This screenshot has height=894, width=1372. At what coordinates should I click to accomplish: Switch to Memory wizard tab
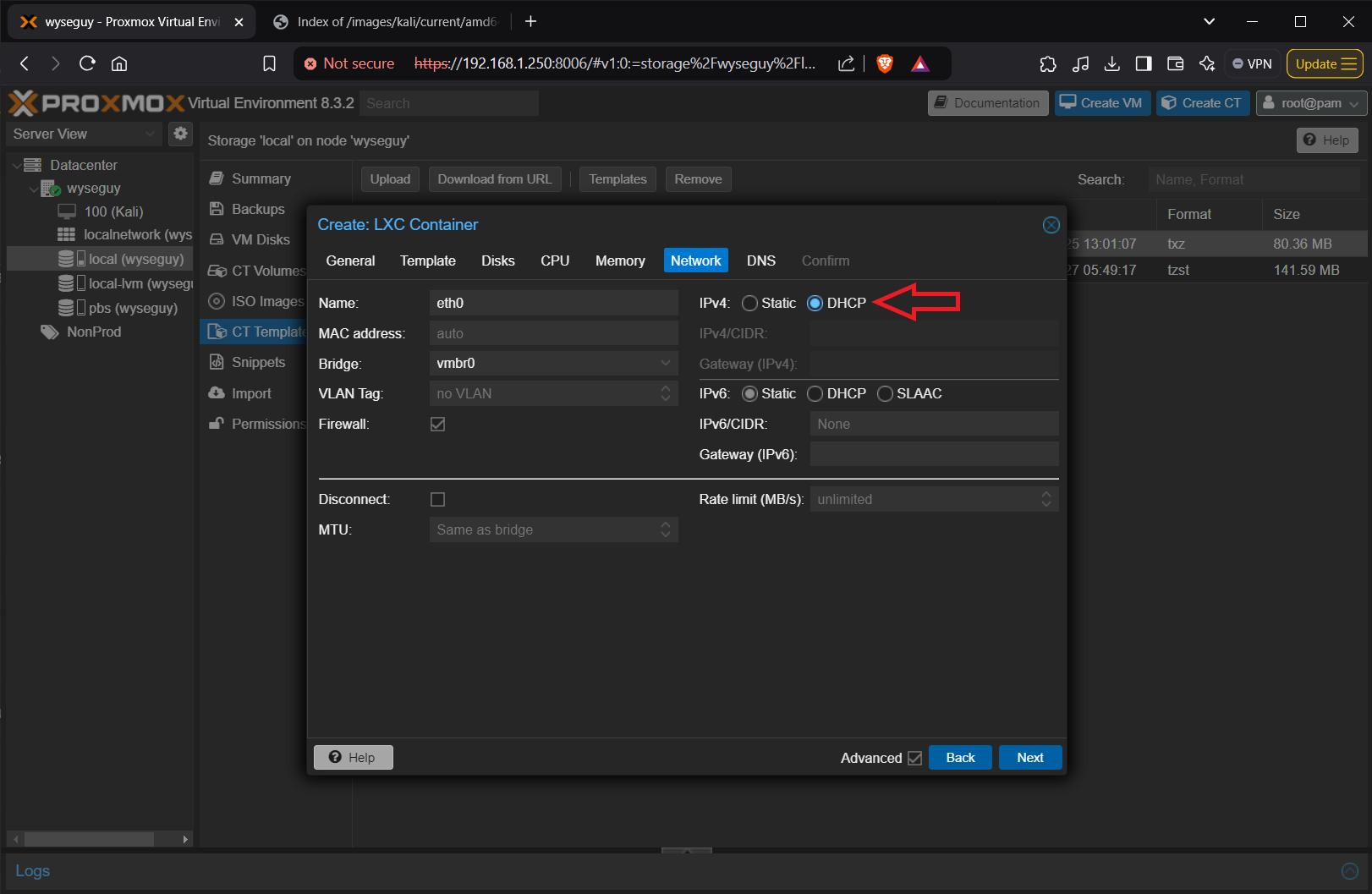620,261
